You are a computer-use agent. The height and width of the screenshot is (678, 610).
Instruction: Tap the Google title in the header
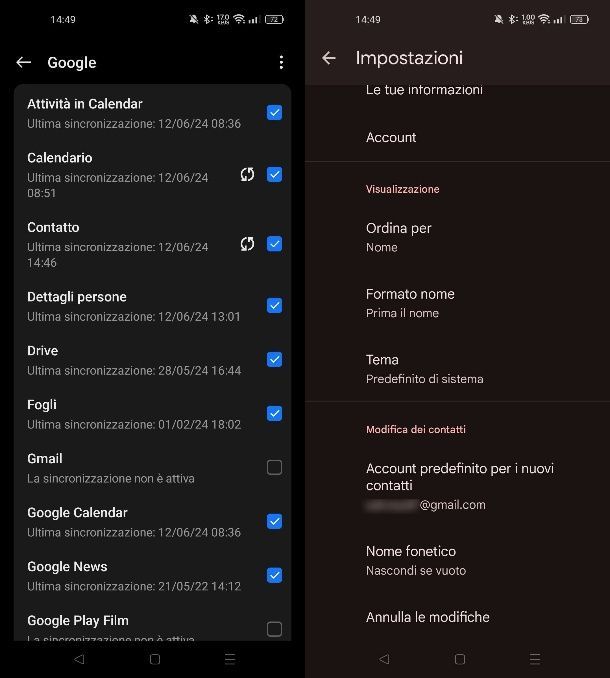coord(72,63)
